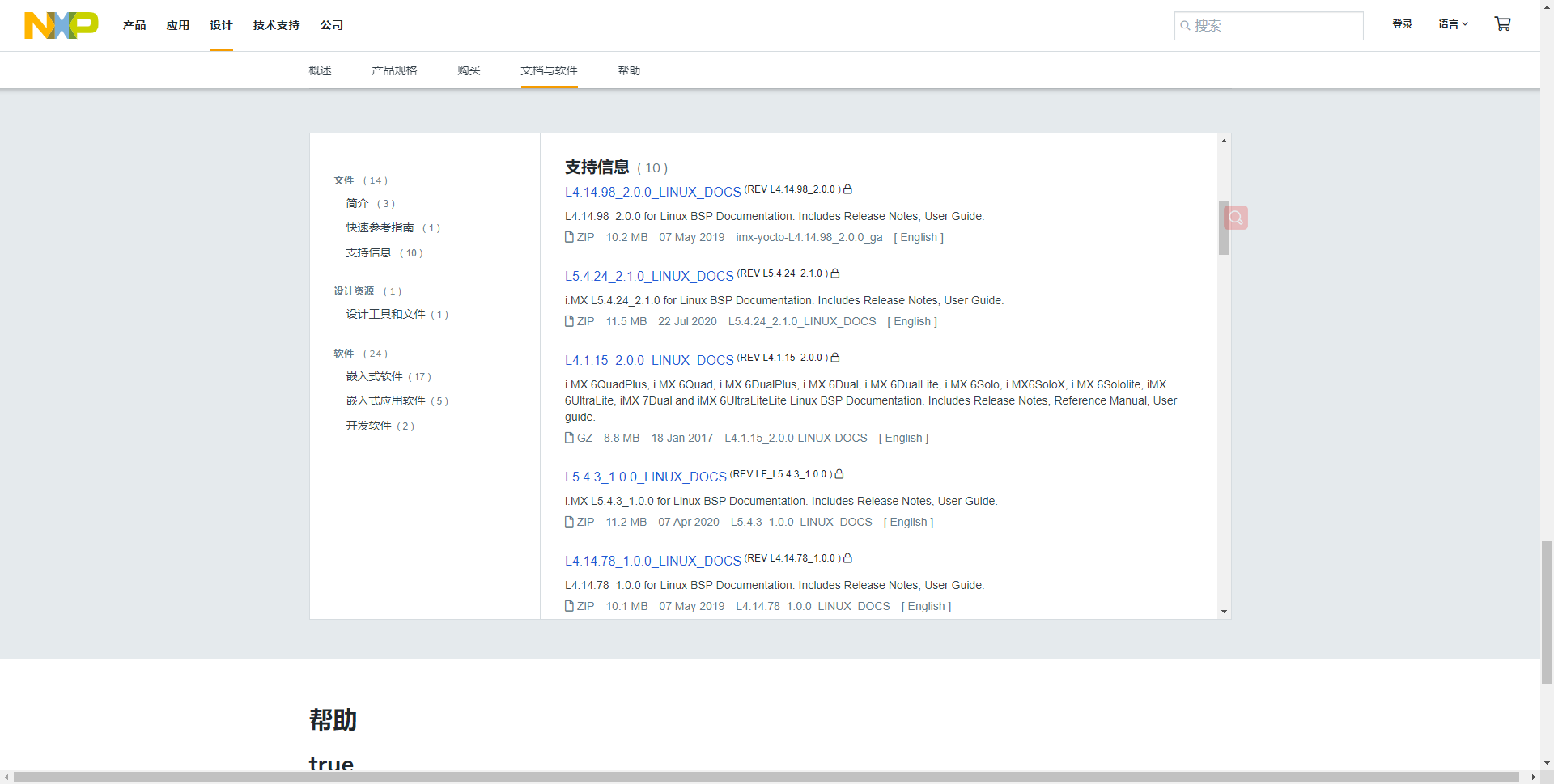Open the L4.14.98_2.0.0_LINUX_DOCS document link
The height and width of the screenshot is (784, 1554).
[652, 193]
